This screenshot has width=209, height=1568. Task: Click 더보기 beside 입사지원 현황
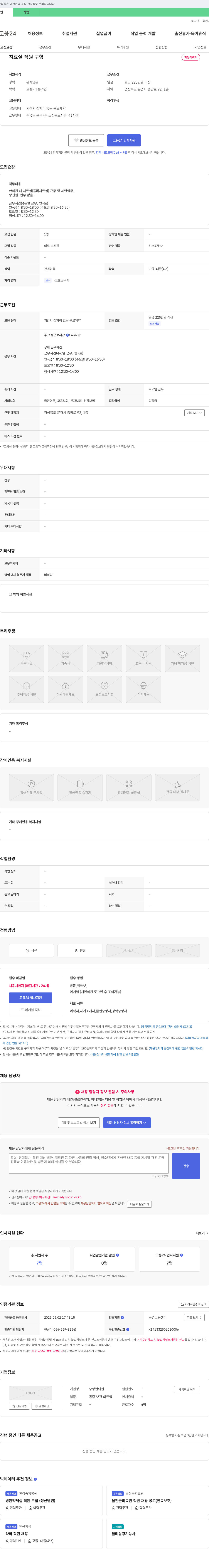[201, 1233]
